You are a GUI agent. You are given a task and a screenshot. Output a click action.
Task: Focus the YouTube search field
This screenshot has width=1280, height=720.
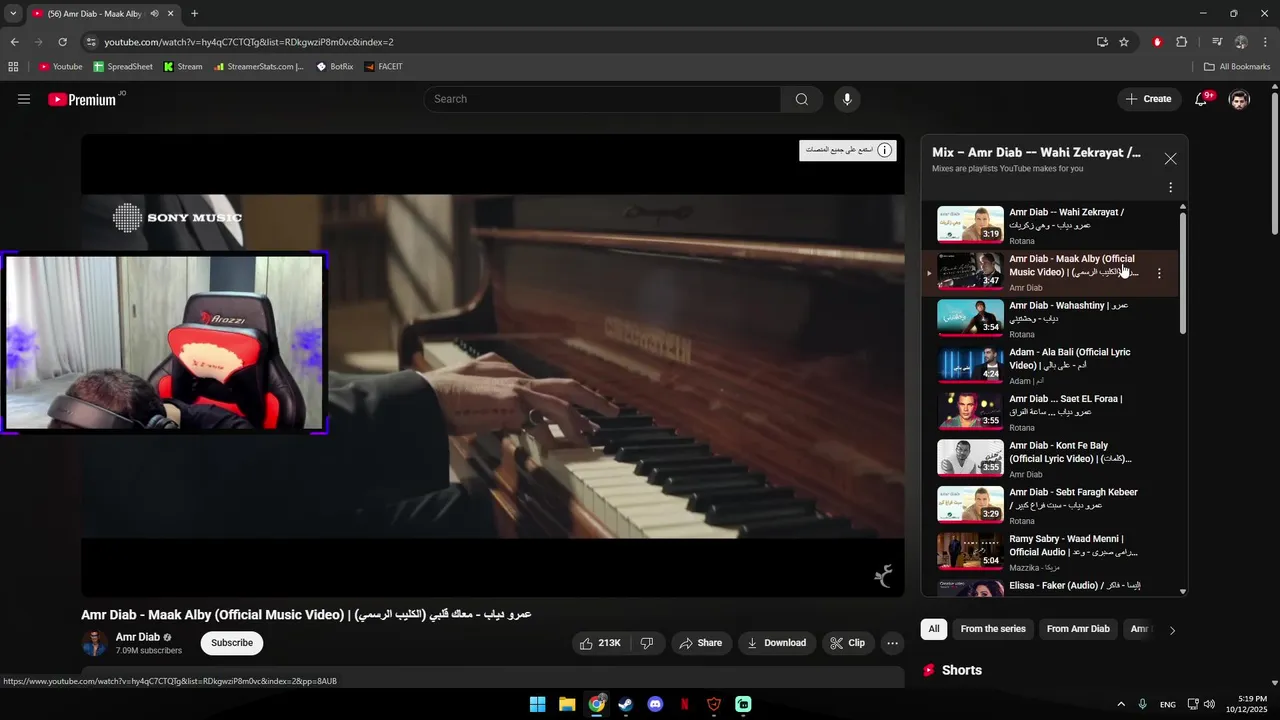(602, 99)
